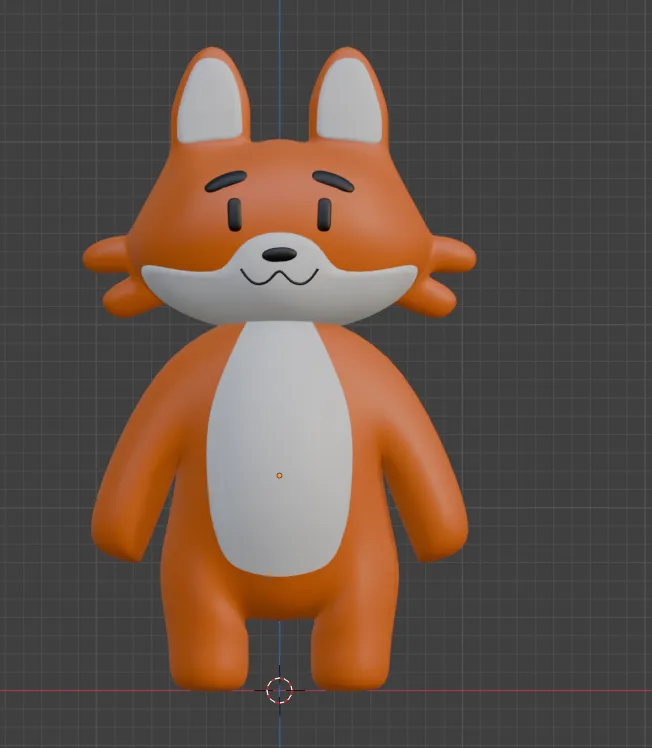This screenshot has width=652, height=748.
Task: Click the white inner part of the left ear
Action: coord(211,103)
